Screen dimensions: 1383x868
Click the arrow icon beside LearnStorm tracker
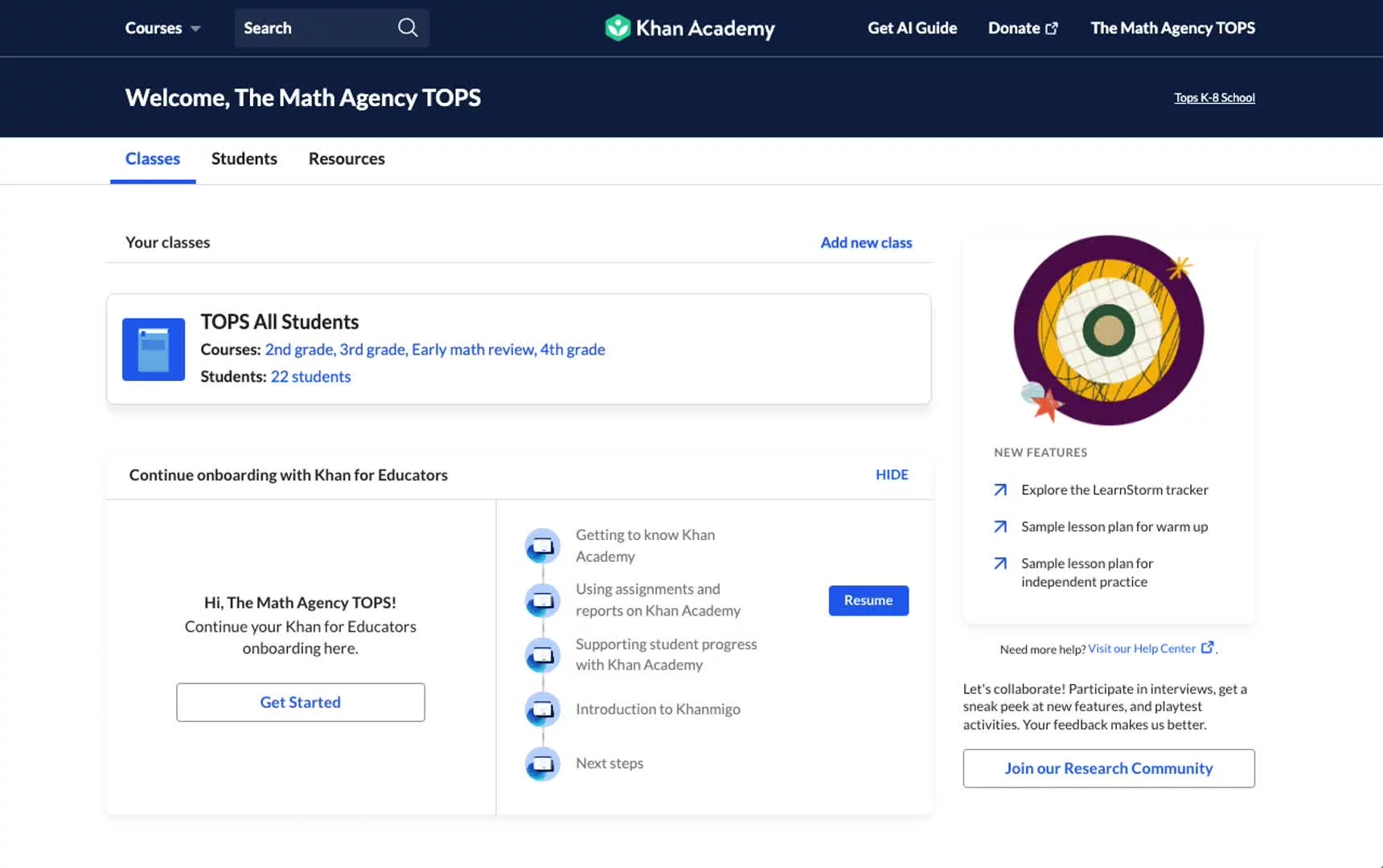pos(1000,489)
